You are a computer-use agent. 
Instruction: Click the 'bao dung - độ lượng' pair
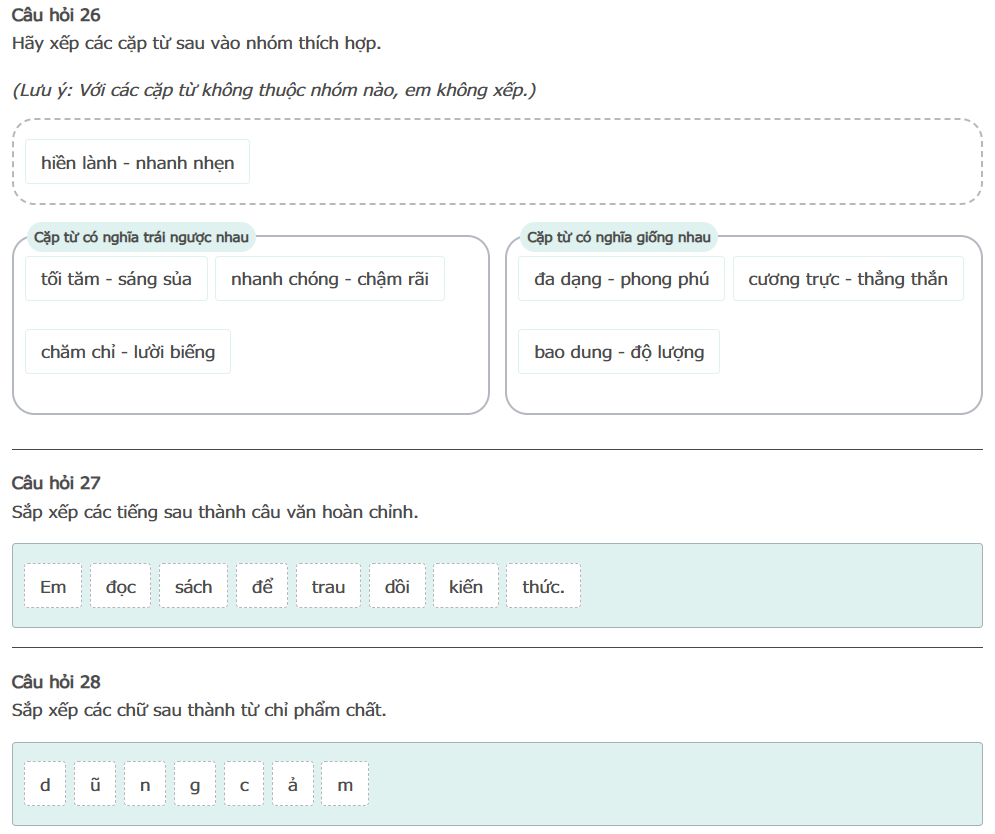click(x=619, y=352)
